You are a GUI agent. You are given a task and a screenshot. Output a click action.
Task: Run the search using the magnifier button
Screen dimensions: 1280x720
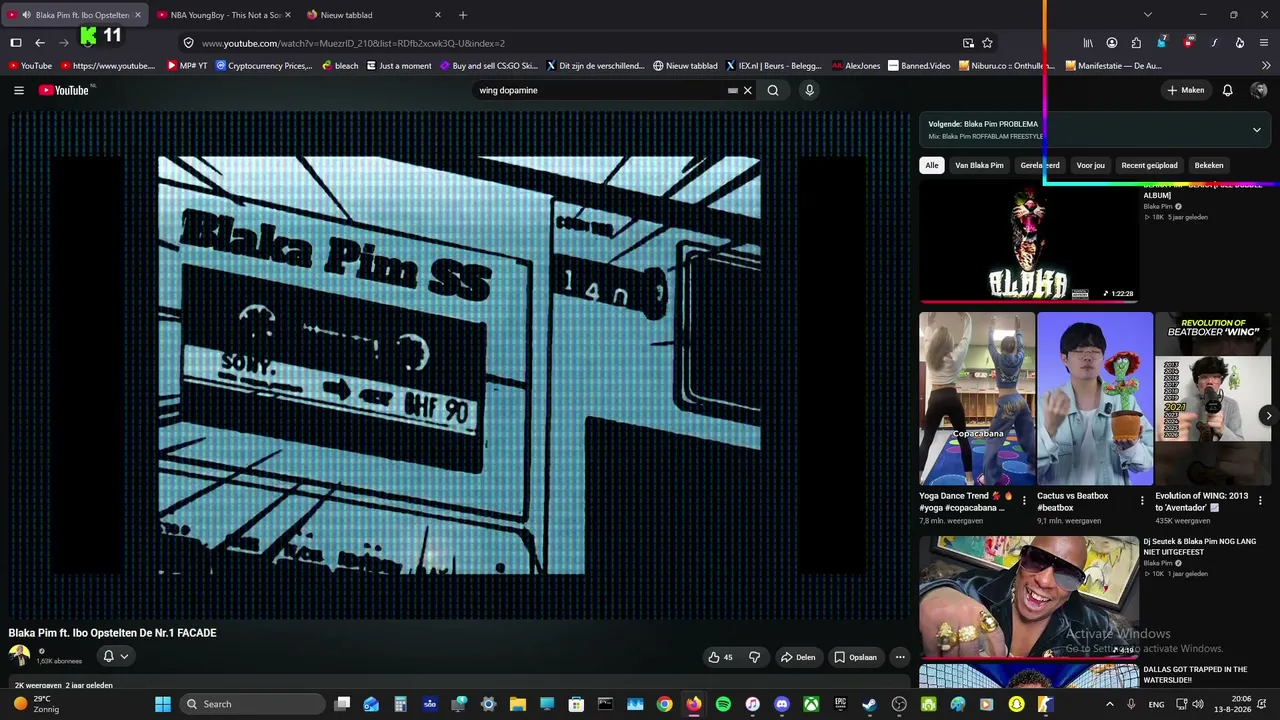point(773,90)
